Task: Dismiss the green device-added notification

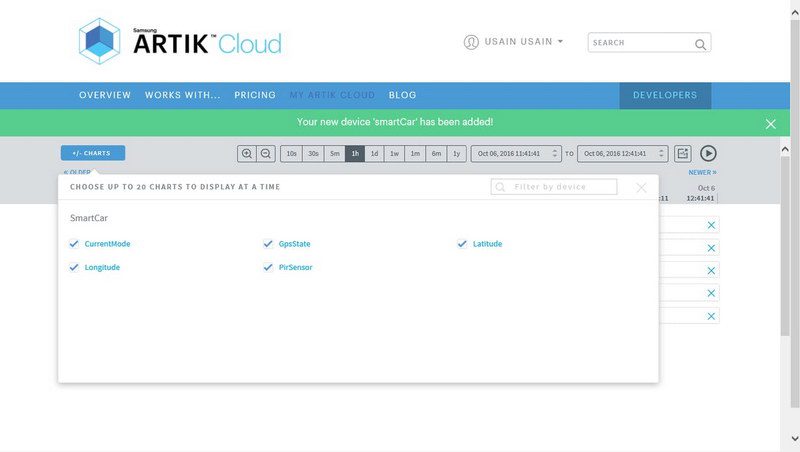Action: 770,124
